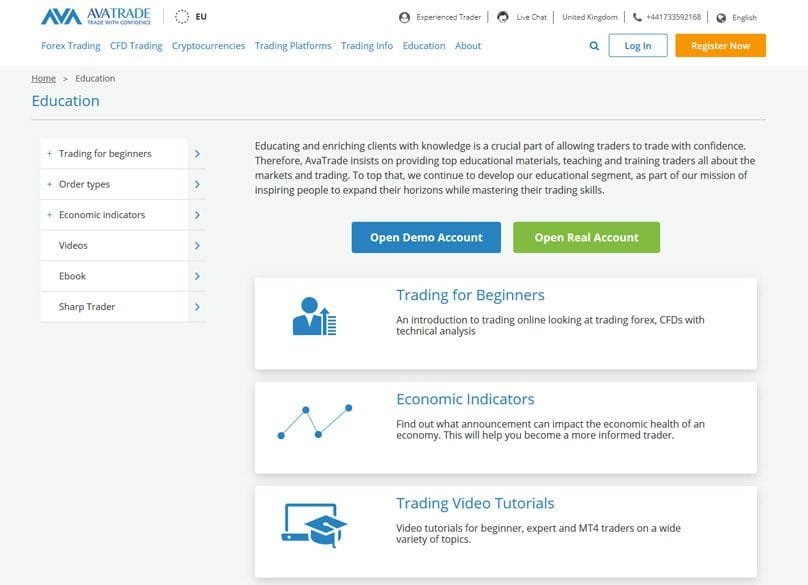Open the Home breadcrumb link
This screenshot has width=808, height=585.
(43, 77)
